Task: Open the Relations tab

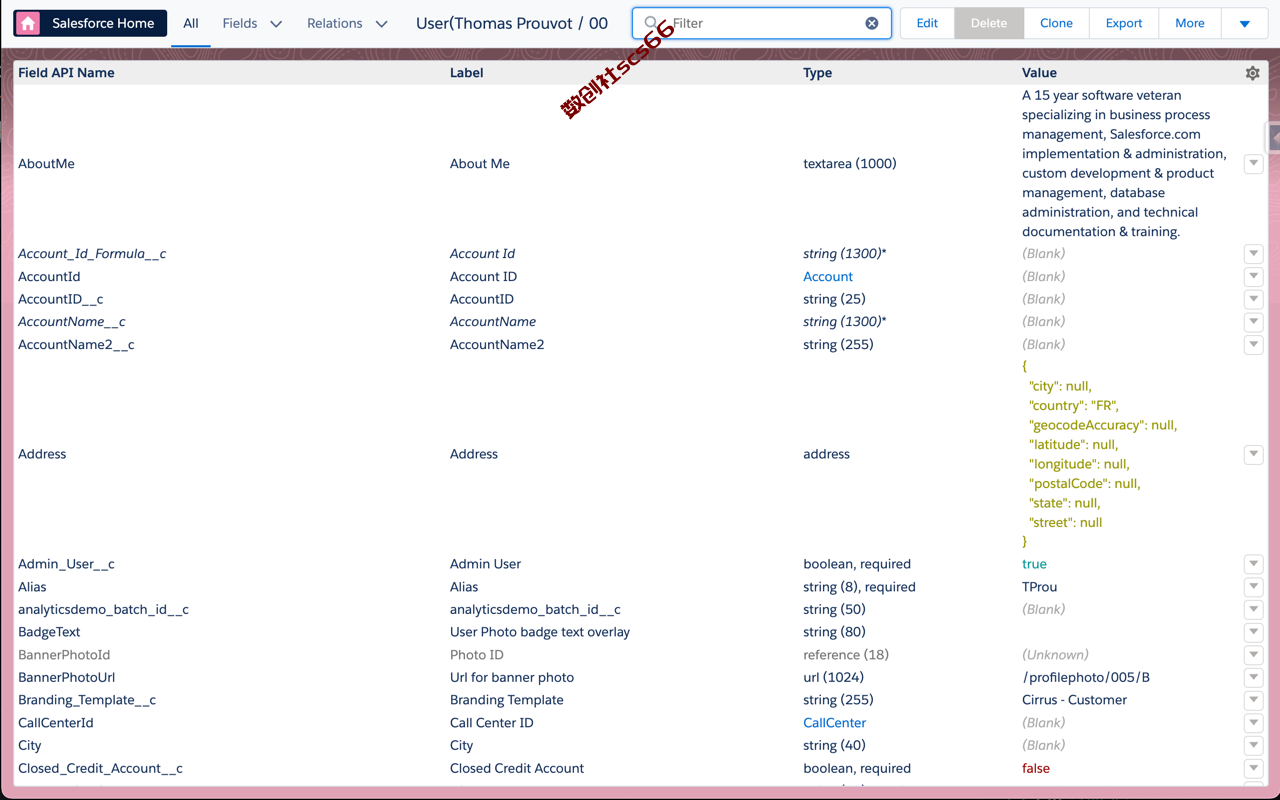Action: pyautogui.click(x=335, y=23)
